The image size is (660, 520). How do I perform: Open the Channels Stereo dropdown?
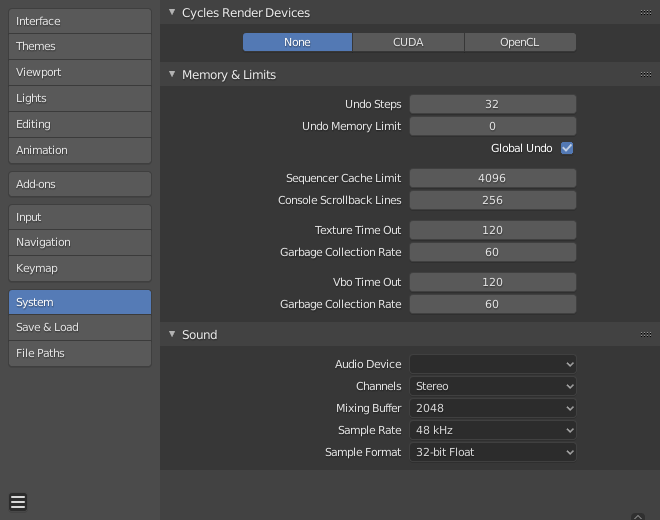pos(493,386)
